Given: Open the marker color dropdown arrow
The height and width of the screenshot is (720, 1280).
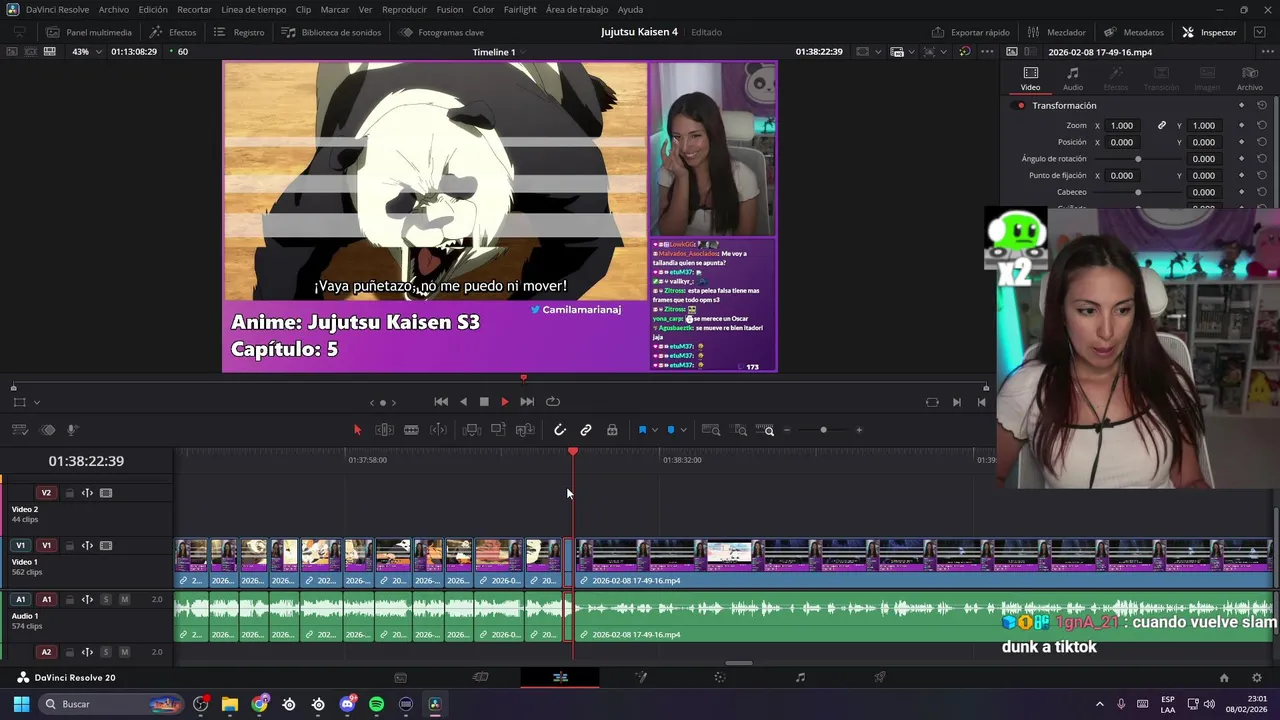Looking at the screenshot, I should pos(684,430).
